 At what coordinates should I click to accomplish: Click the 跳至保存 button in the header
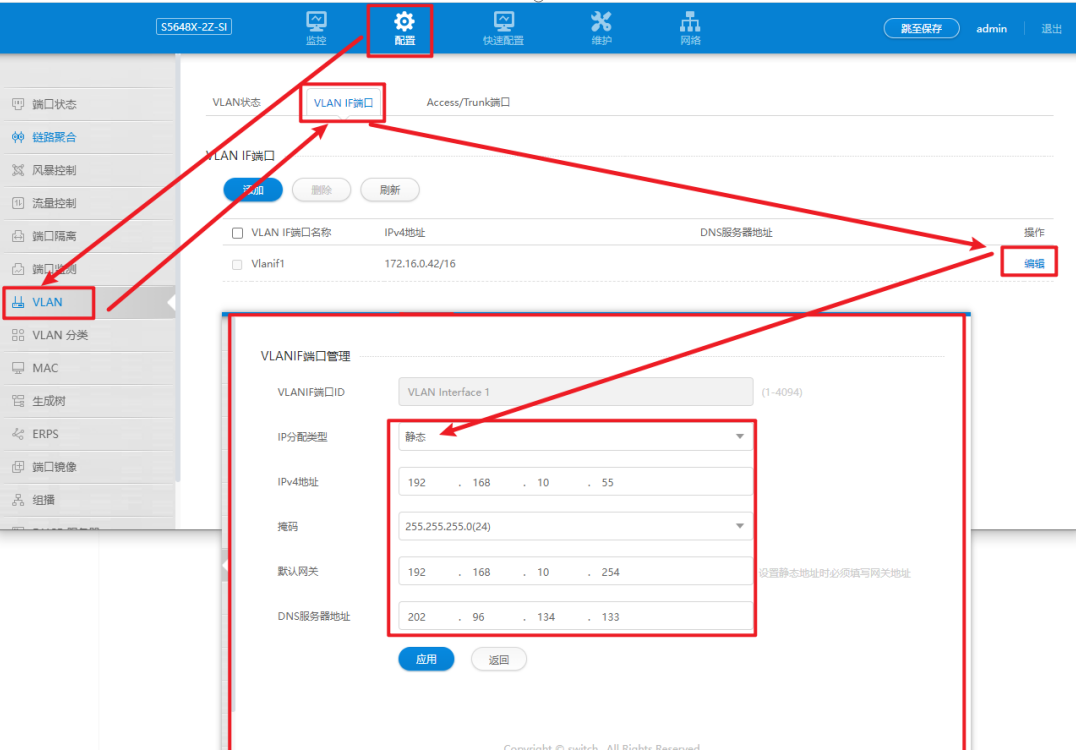click(921, 29)
